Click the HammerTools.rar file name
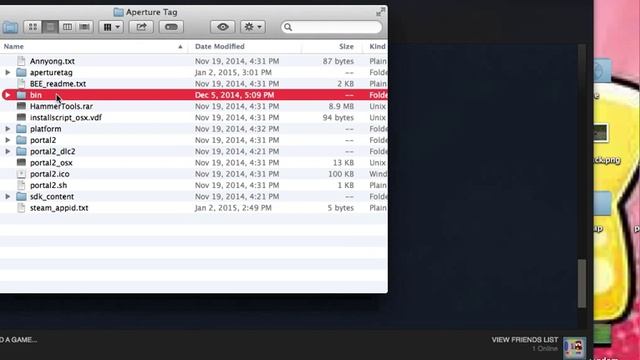 coord(61,106)
